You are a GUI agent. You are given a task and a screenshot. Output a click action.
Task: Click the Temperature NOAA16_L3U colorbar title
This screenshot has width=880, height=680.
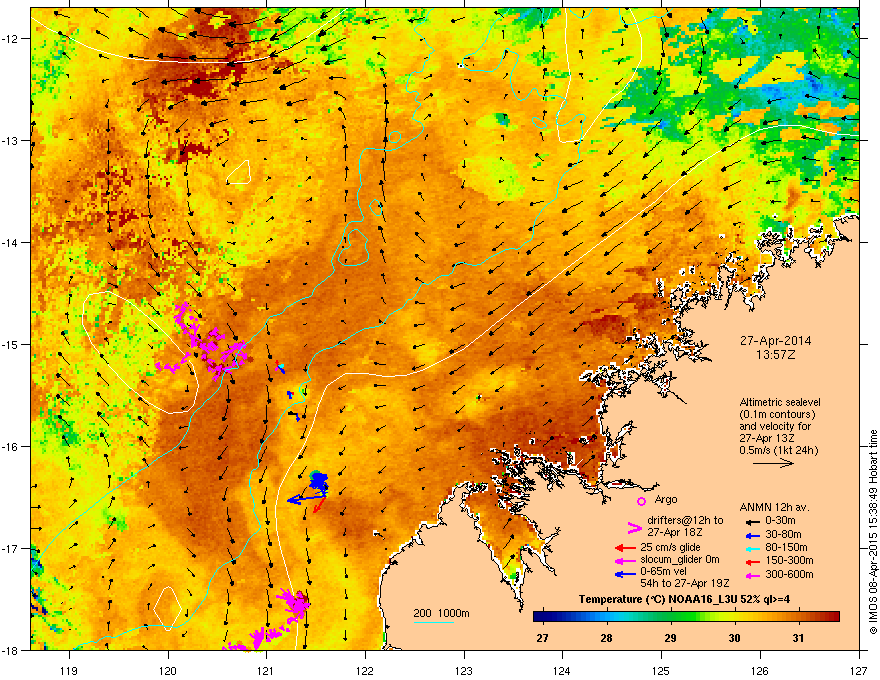[684, 599]
